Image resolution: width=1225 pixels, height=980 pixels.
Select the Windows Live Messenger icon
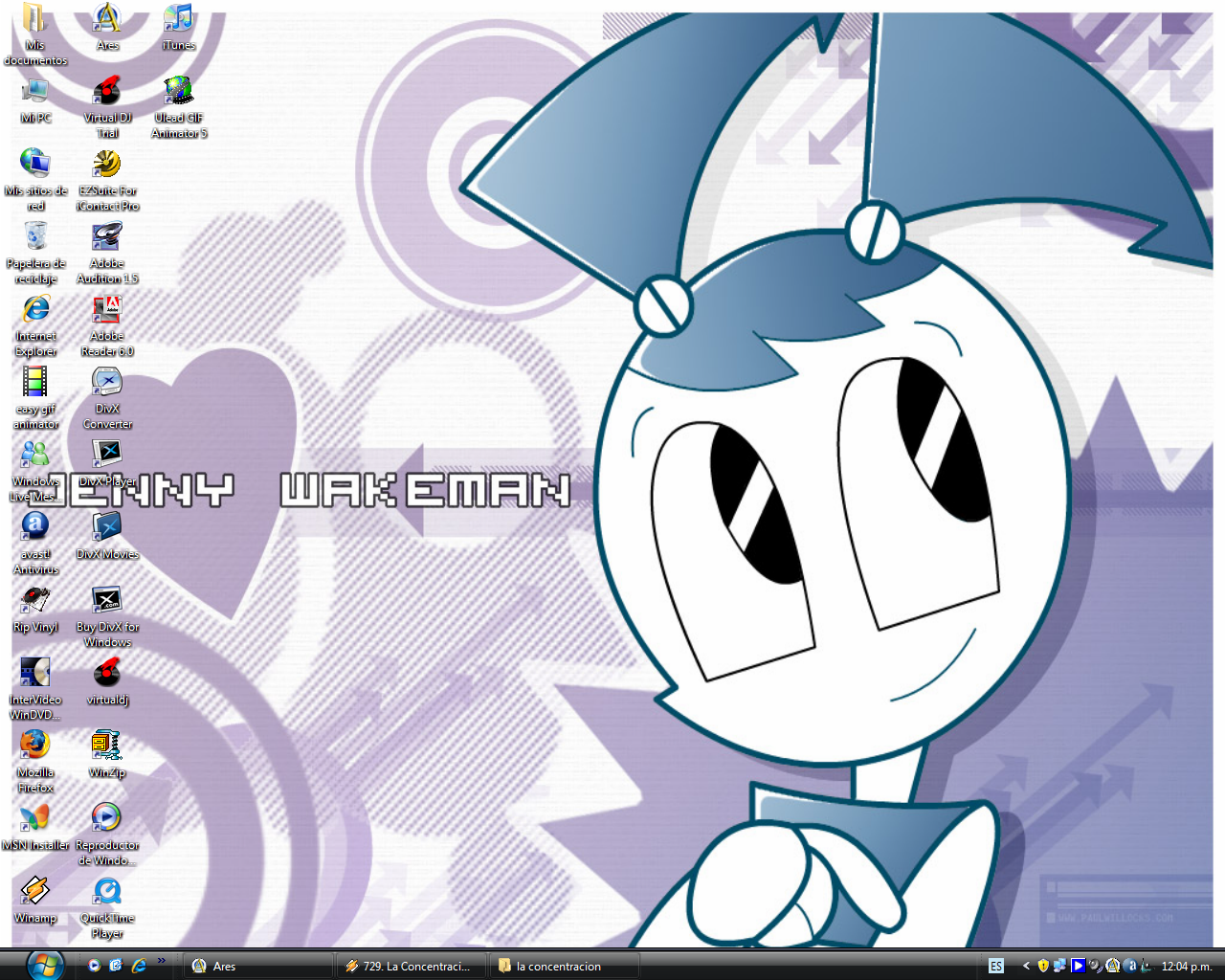click(x=35, y=471)
